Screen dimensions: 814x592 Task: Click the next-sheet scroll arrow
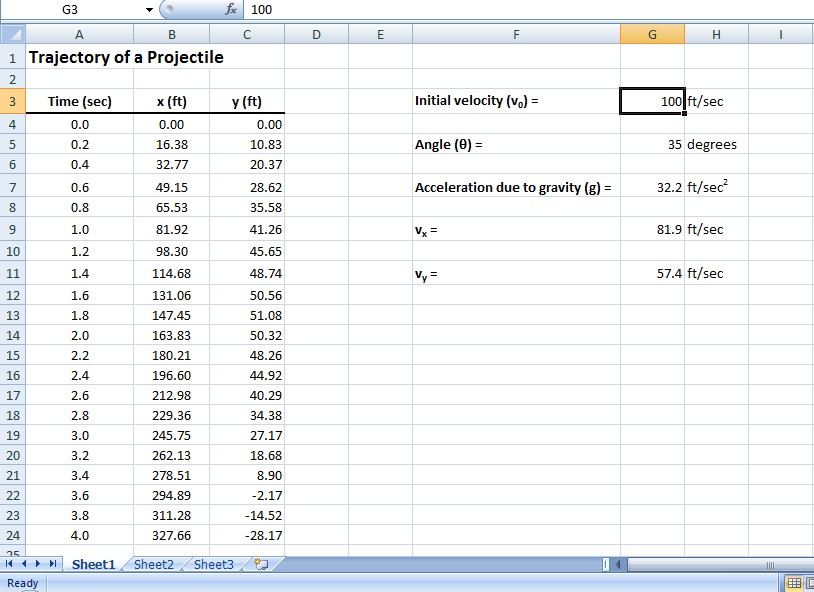tap(38, 564)
